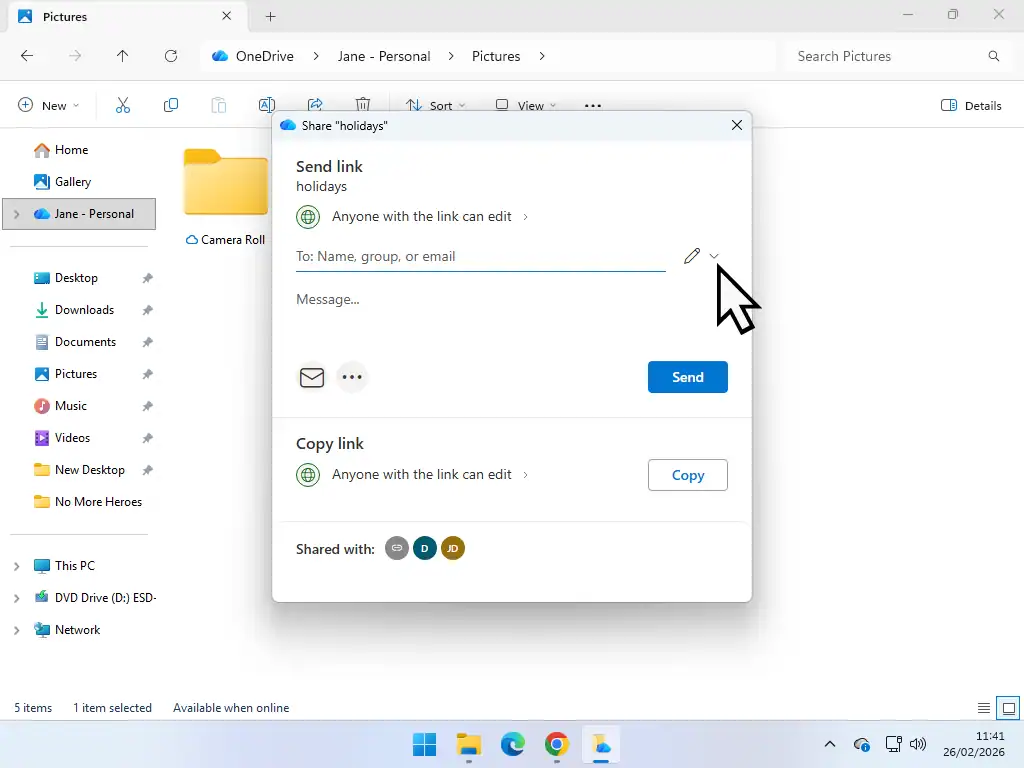Open the Sort dropdown
This screenshot has height=768, width=1024.
click(x=433, y=105)
